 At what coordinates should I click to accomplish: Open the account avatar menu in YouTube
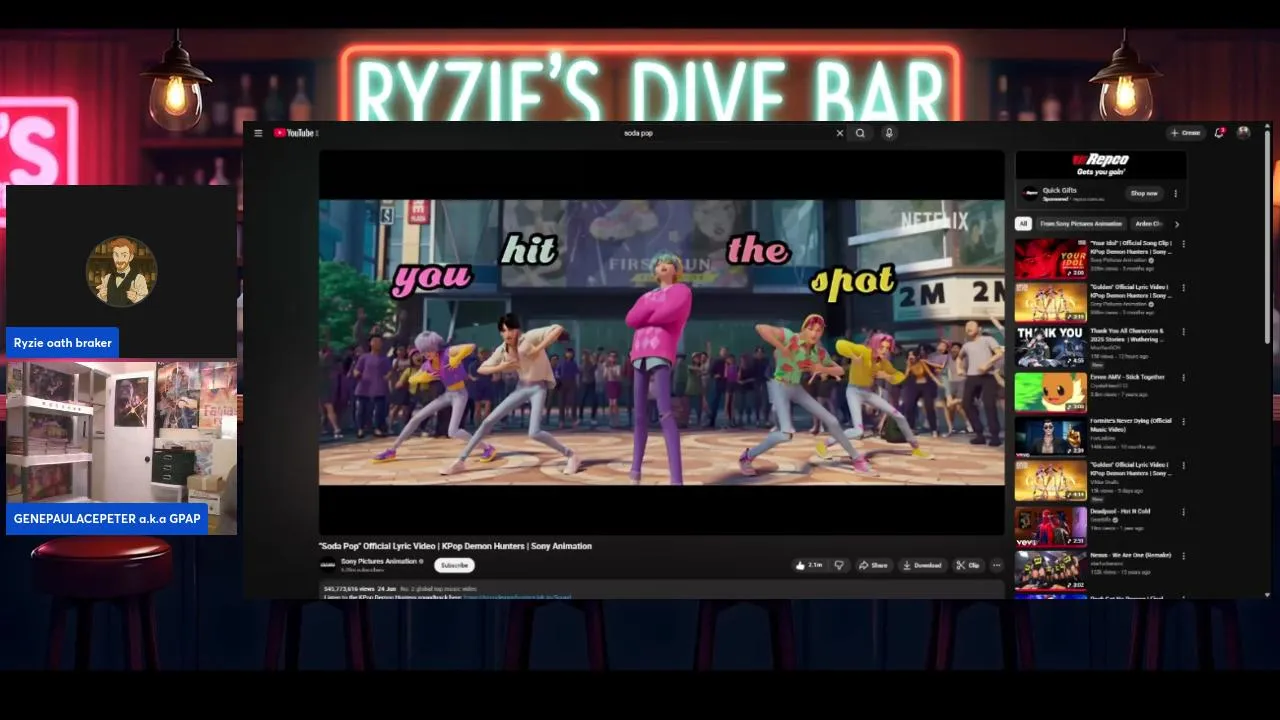(1244, 132)
